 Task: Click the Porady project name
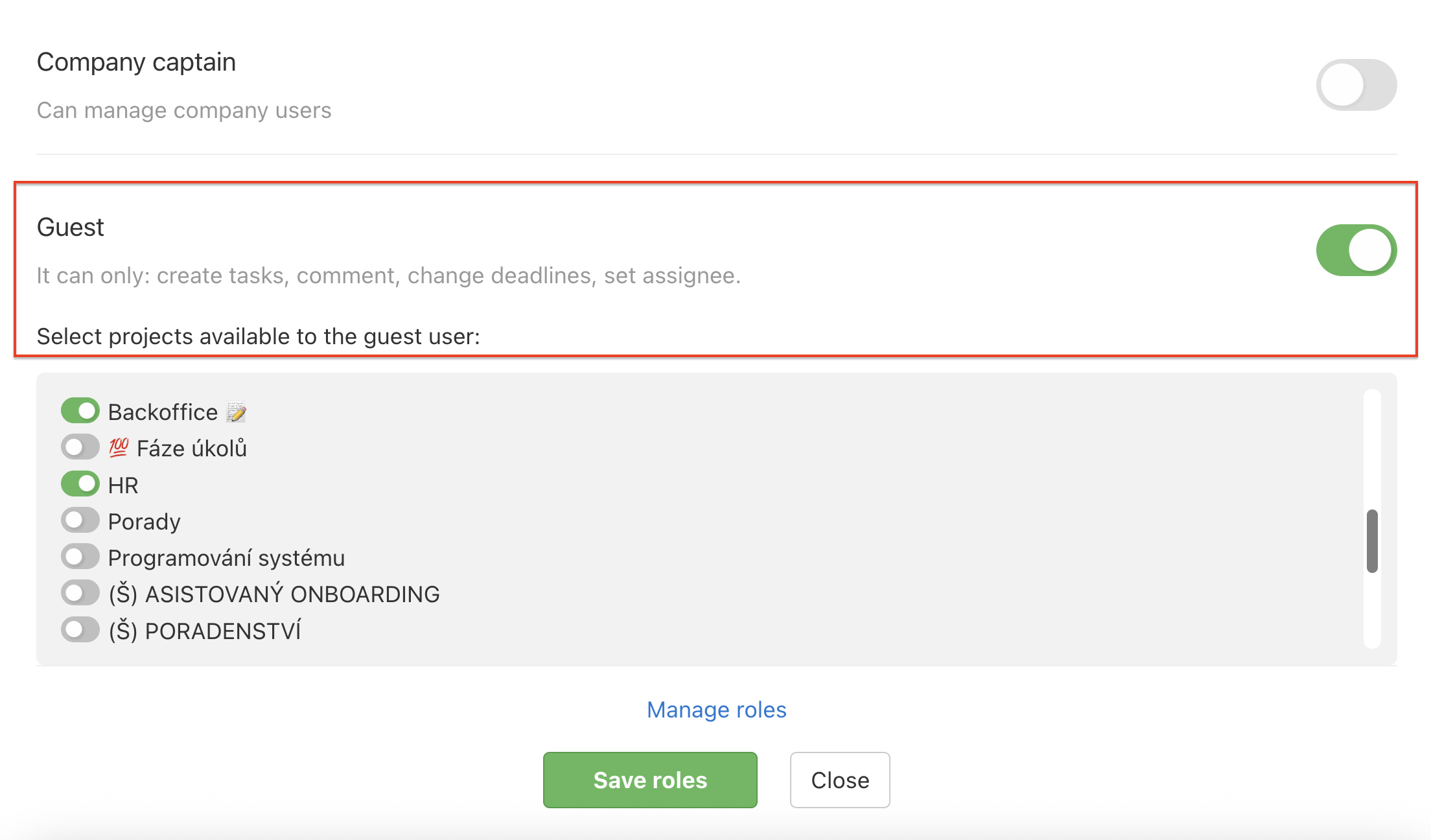pyautogui.click(x=144, y=522)
